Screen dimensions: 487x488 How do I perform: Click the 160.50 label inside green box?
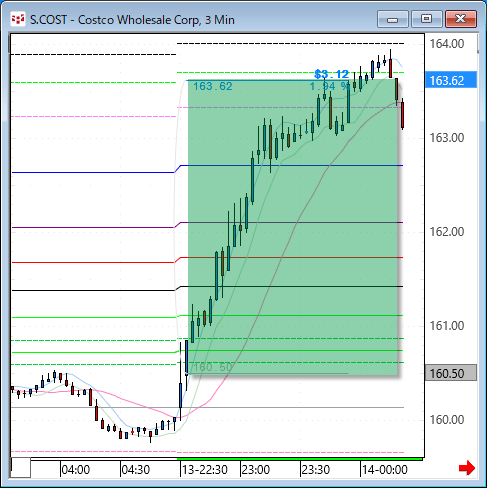(213, 367)
